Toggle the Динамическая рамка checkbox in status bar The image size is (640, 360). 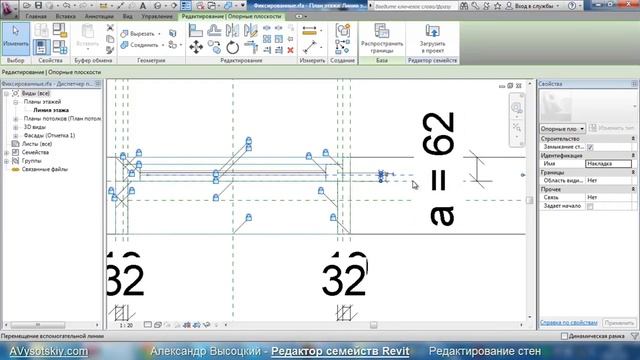click(x=564, y=336)
